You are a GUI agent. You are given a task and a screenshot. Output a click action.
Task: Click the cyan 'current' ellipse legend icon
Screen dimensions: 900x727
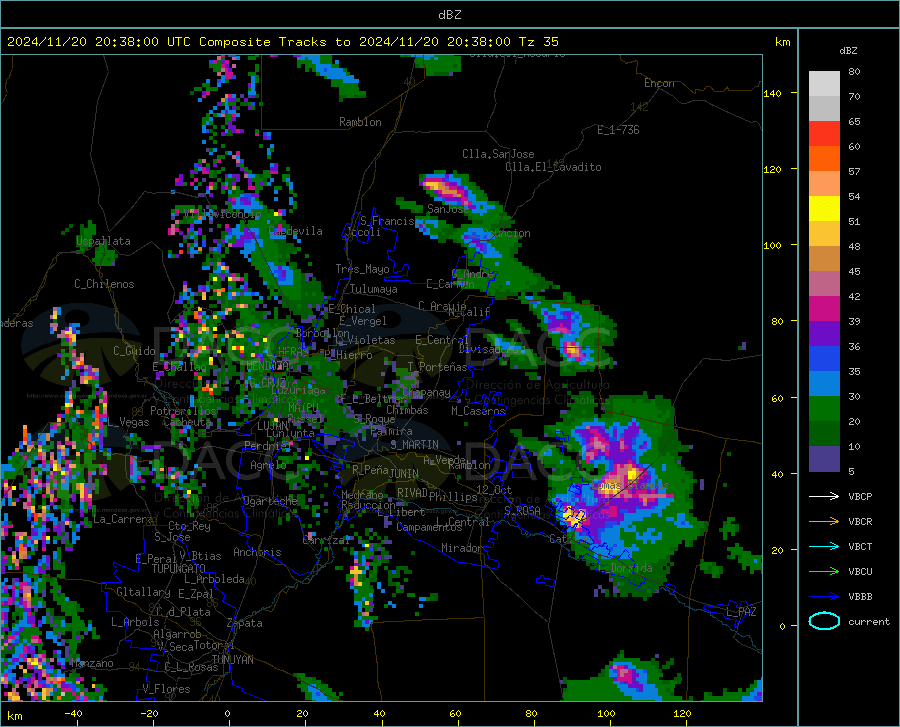pyautogui.click(x=824, y=621)
